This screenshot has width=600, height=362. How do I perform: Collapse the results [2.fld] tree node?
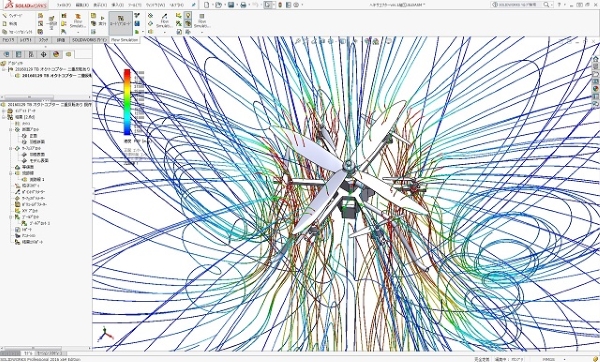coord(4,117)
